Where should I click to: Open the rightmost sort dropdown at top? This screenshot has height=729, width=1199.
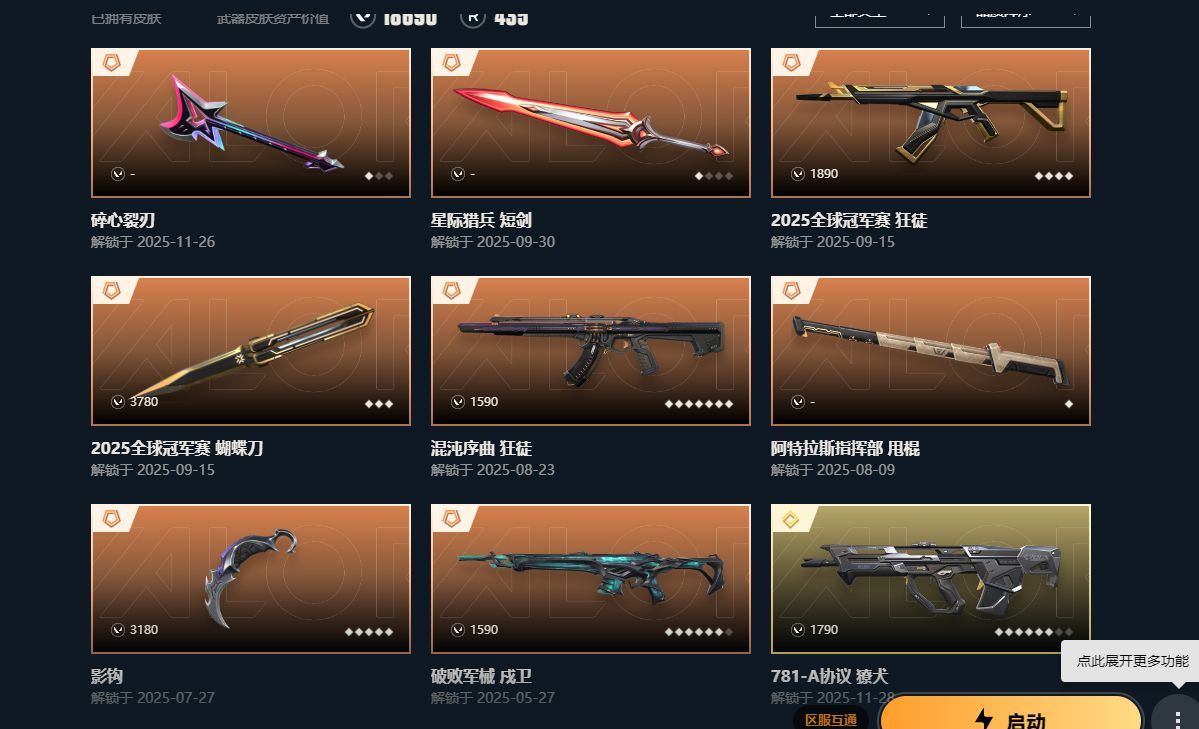click(1025, 15)
